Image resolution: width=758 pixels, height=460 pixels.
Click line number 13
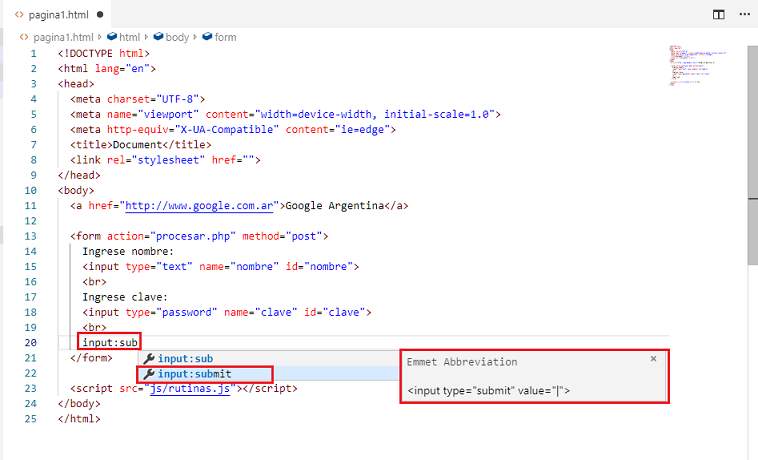tap(30, 236)
